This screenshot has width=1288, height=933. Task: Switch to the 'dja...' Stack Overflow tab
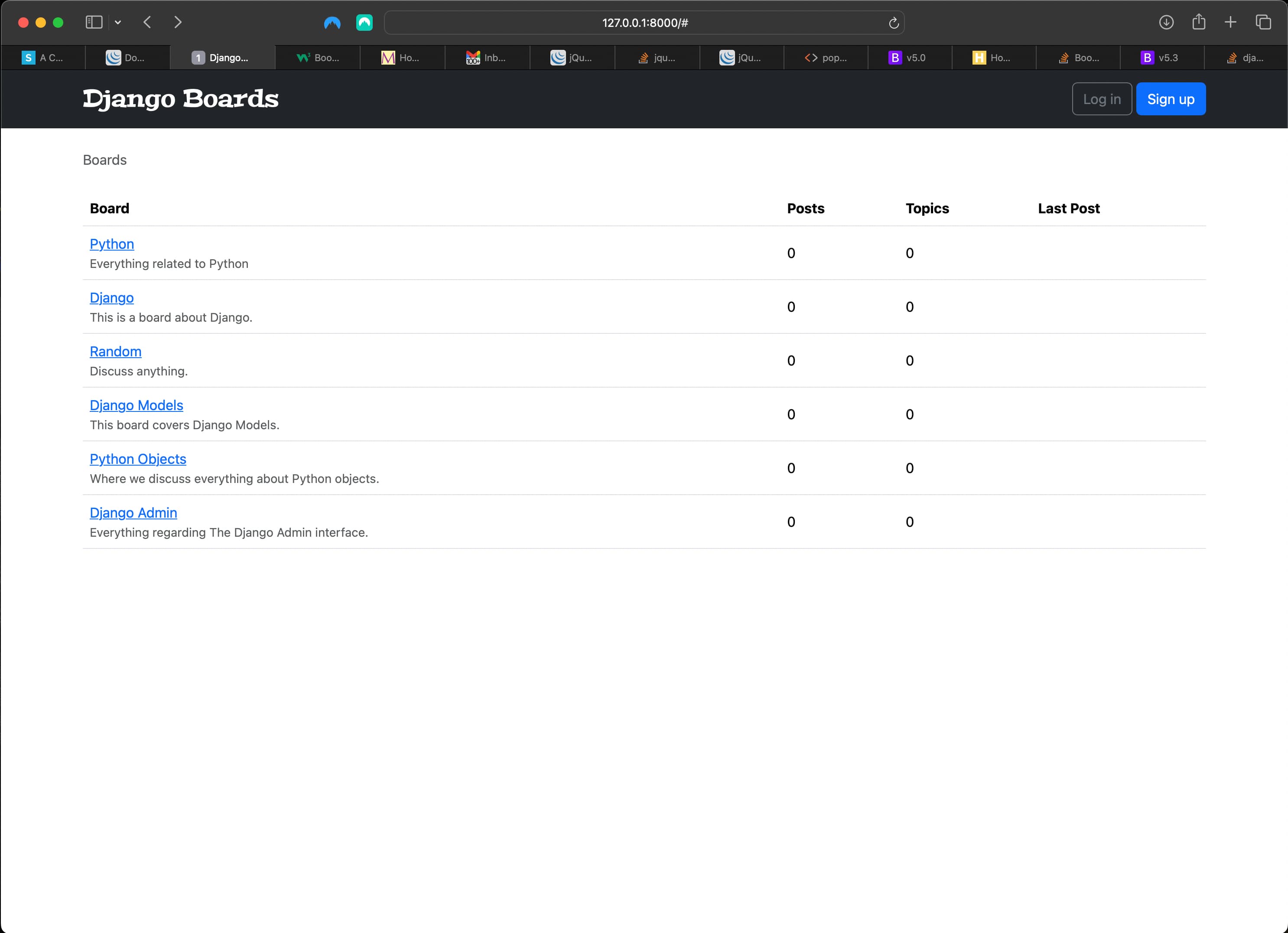point(1246,57)
